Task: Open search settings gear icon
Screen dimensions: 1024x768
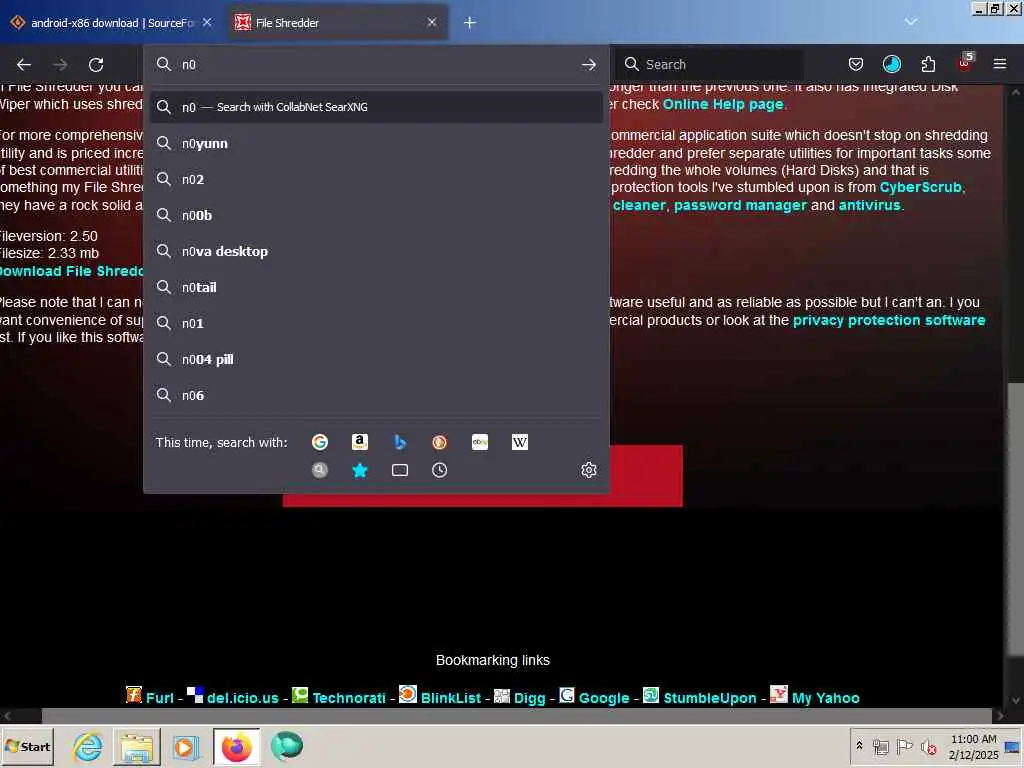Action: click(x=588, y=470)
